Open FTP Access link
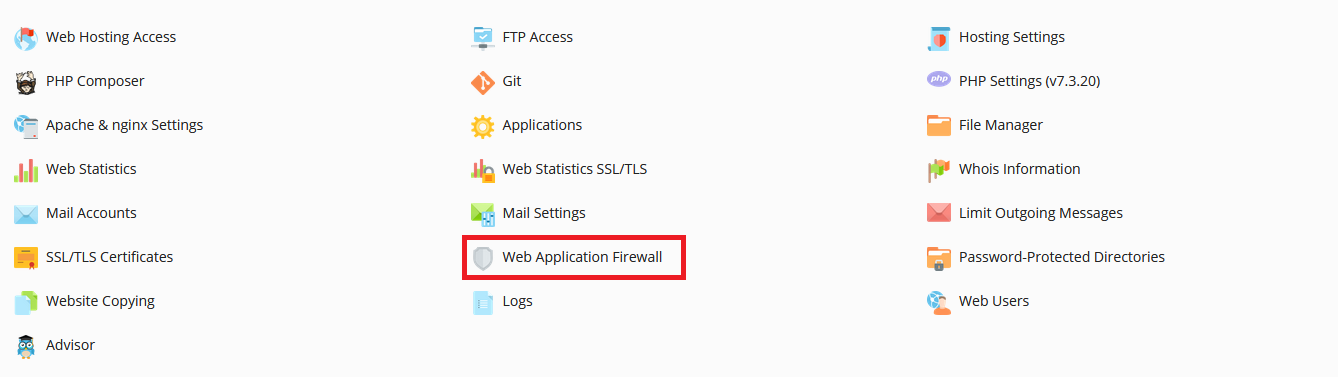 538,37
